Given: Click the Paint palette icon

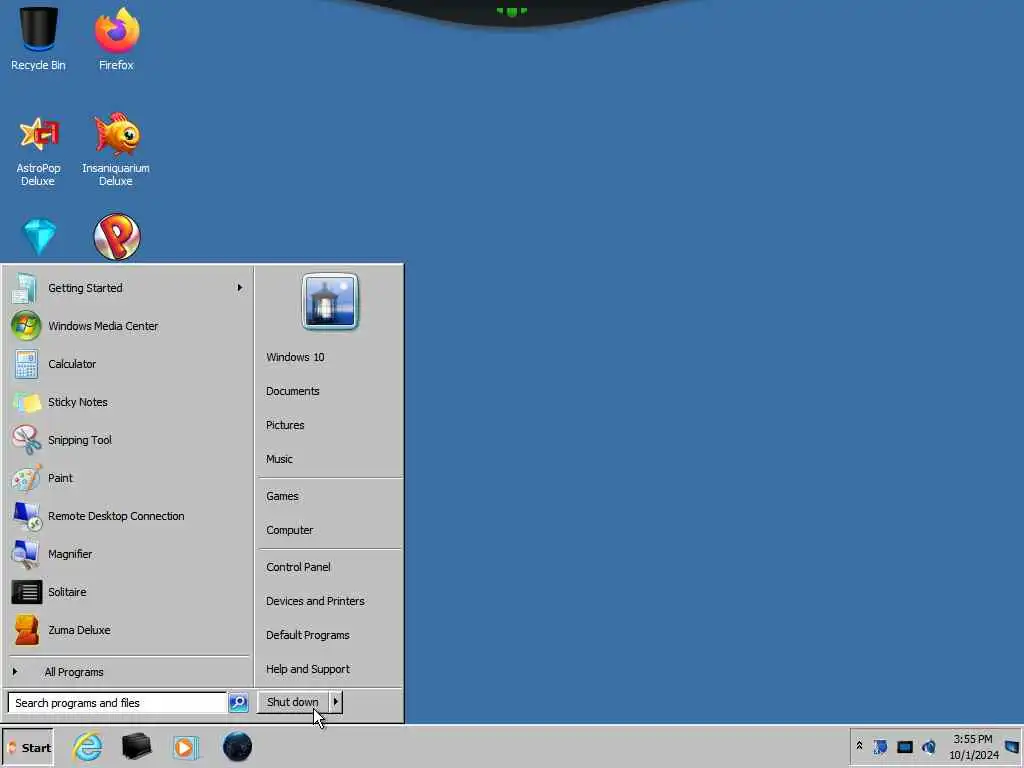Looking at the screenshot, I should point(26,478).
